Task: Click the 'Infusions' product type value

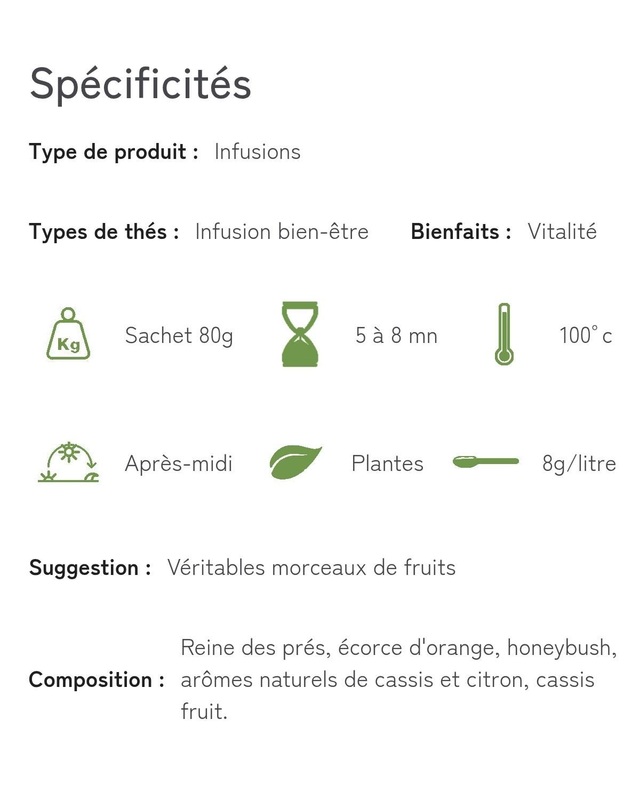Action: point(257,152)
